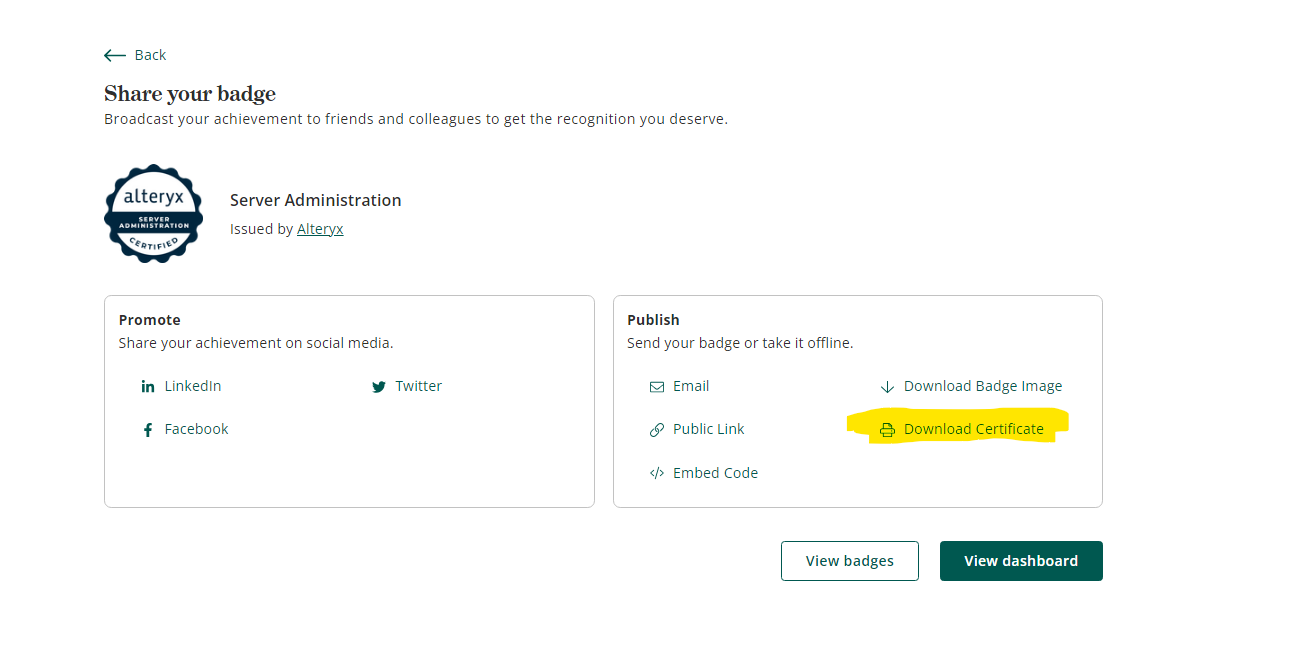The image size is (1291, 651).
Task: Get the Embed Code
Action: pyautogui.click(x=716, y=472)
